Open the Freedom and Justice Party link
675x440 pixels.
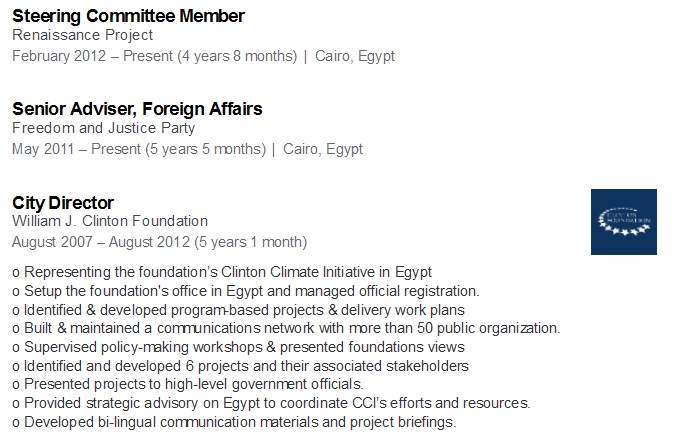(x=103, y=128)
